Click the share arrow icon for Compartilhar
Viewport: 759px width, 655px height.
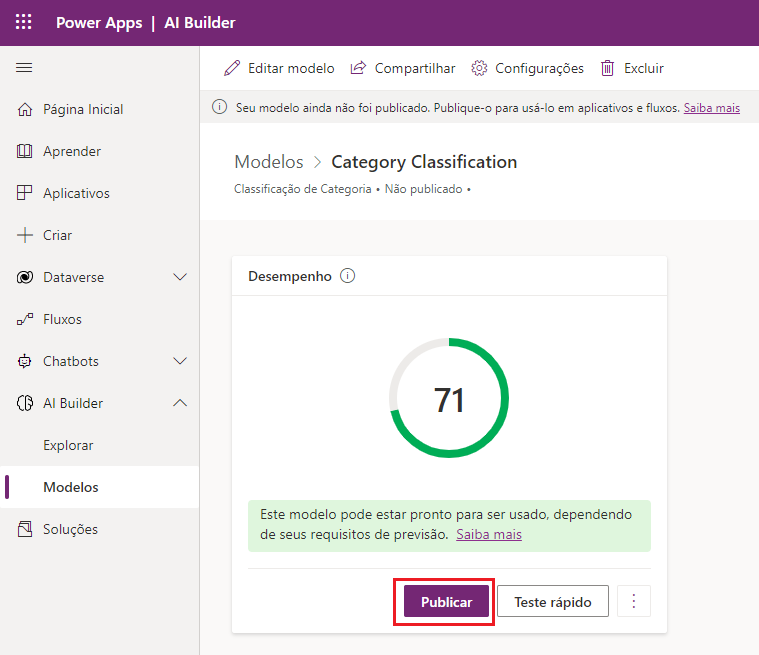pos(358,68)
